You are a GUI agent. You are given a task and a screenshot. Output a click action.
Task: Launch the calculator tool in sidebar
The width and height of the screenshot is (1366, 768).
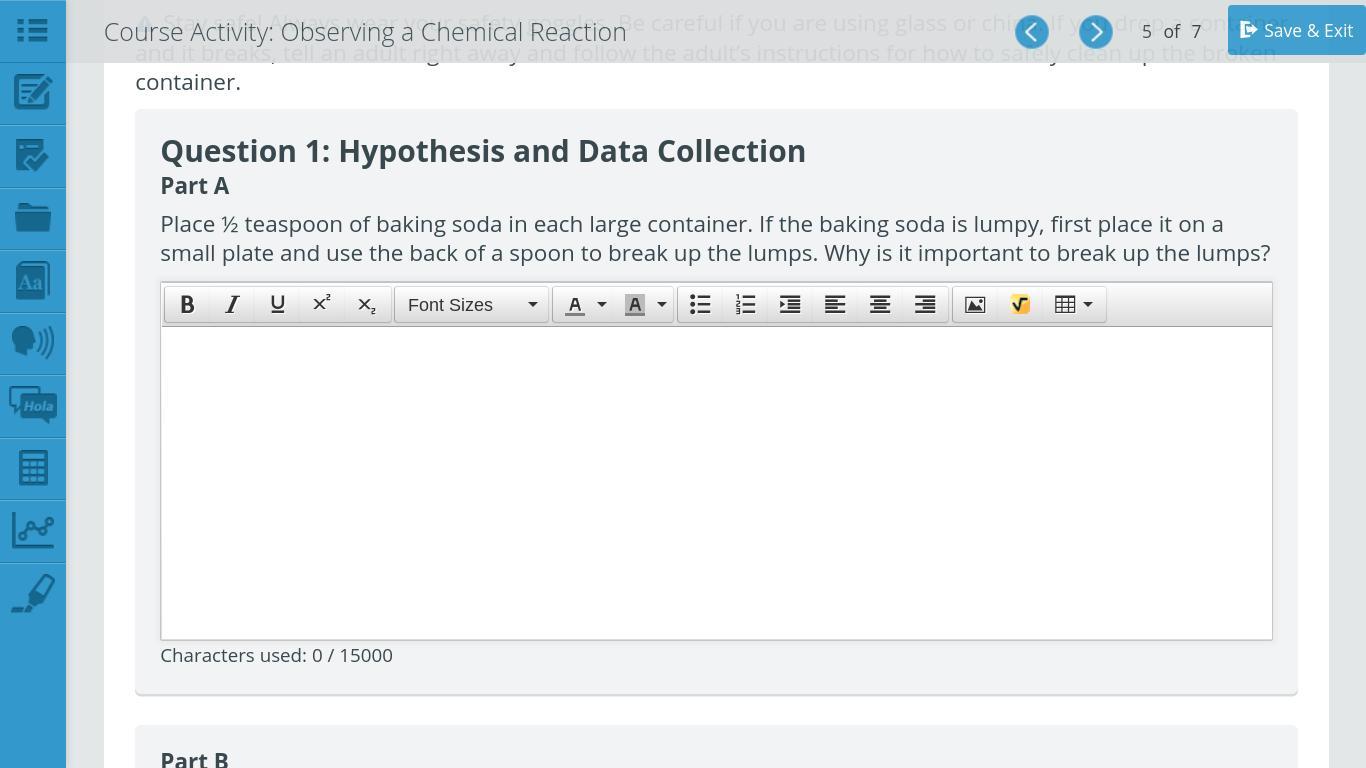coord(32,467)
